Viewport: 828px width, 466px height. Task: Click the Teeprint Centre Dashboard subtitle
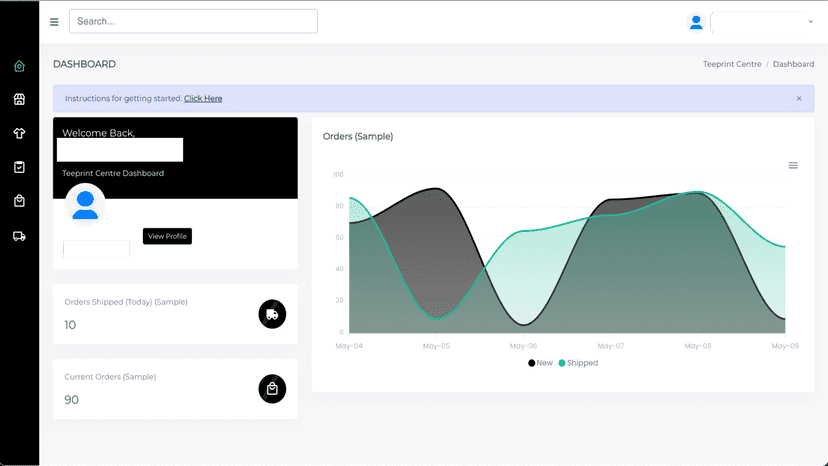coord(113,173)
